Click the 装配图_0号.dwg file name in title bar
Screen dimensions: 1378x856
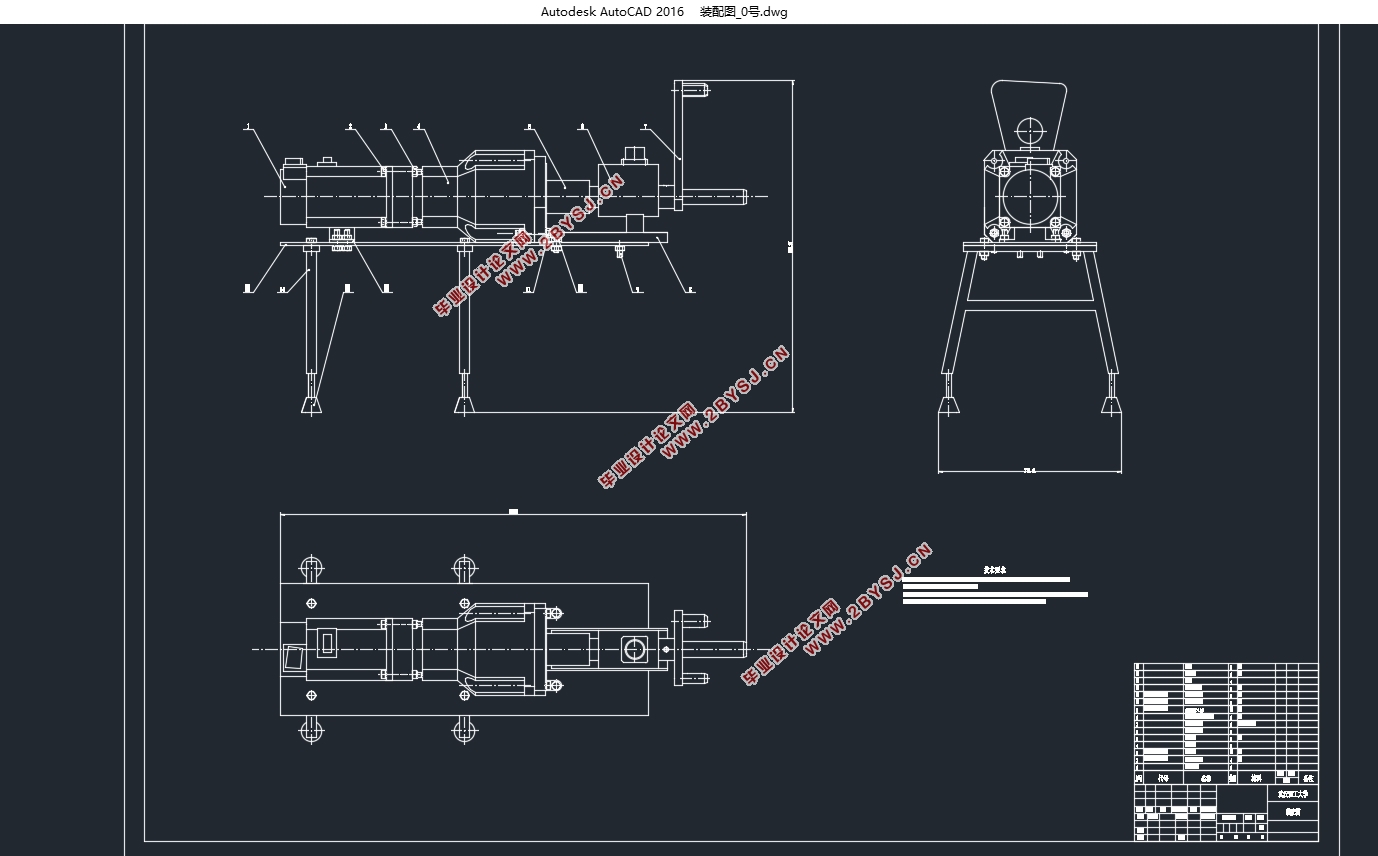pyautogui.click(x=743, y=12)
